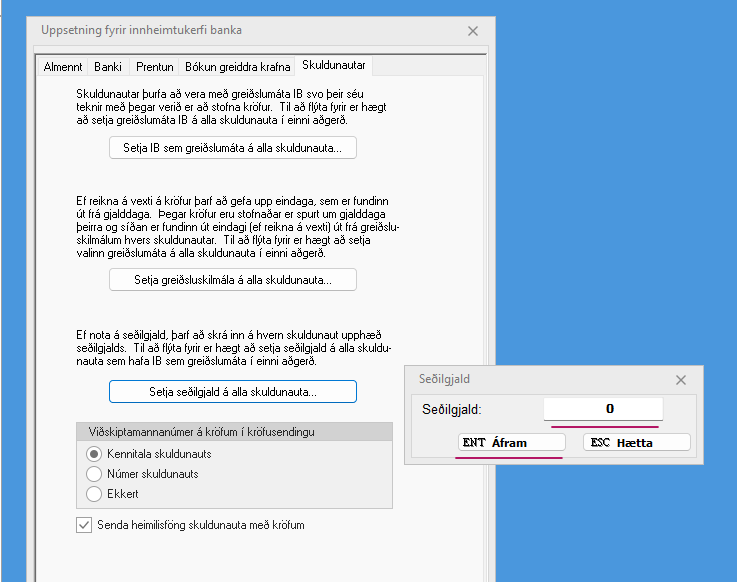Click the Uppsetning fyrir innheimtukerfi banka title bar
The height and width of the screenshot is (582, 737).
pyautogui.click(x=240, y=31)
